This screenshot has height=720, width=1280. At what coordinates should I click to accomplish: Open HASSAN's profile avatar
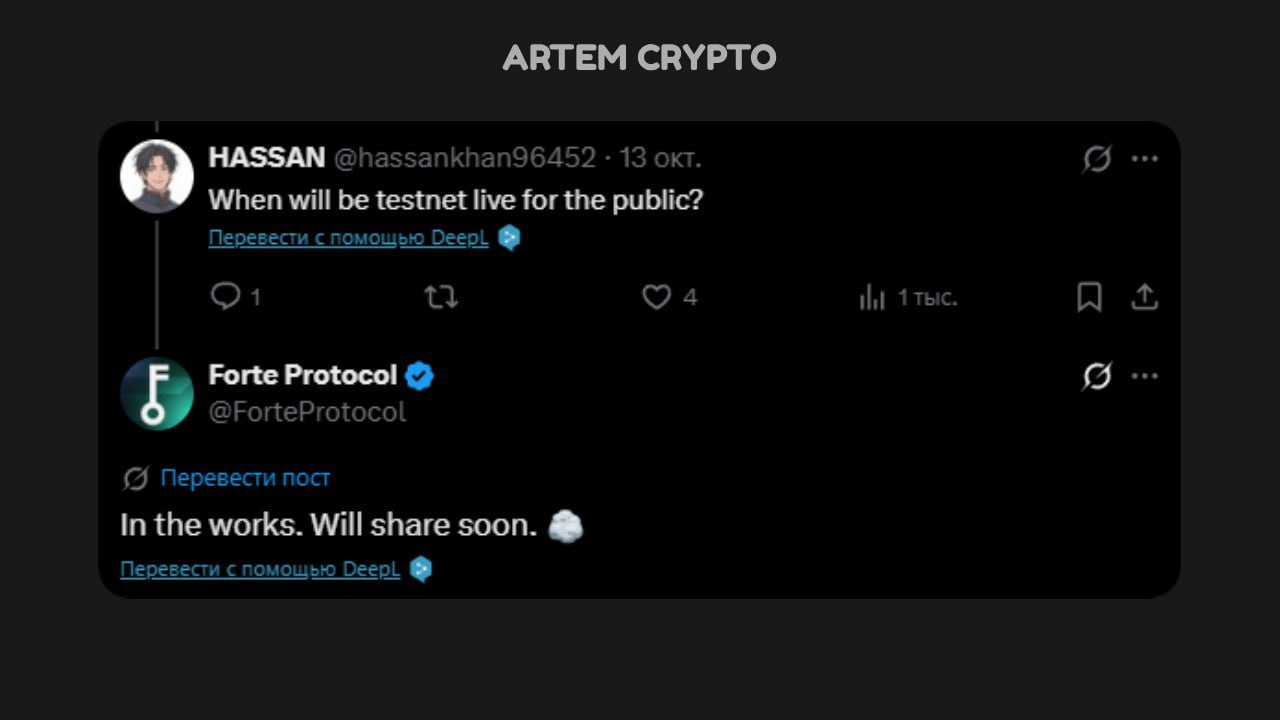pos(157,177)
